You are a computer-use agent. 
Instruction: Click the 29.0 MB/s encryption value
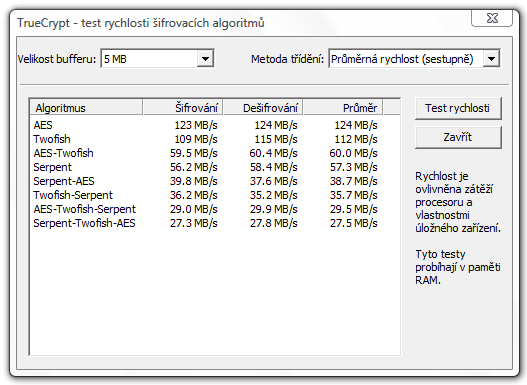coord(194,209)
